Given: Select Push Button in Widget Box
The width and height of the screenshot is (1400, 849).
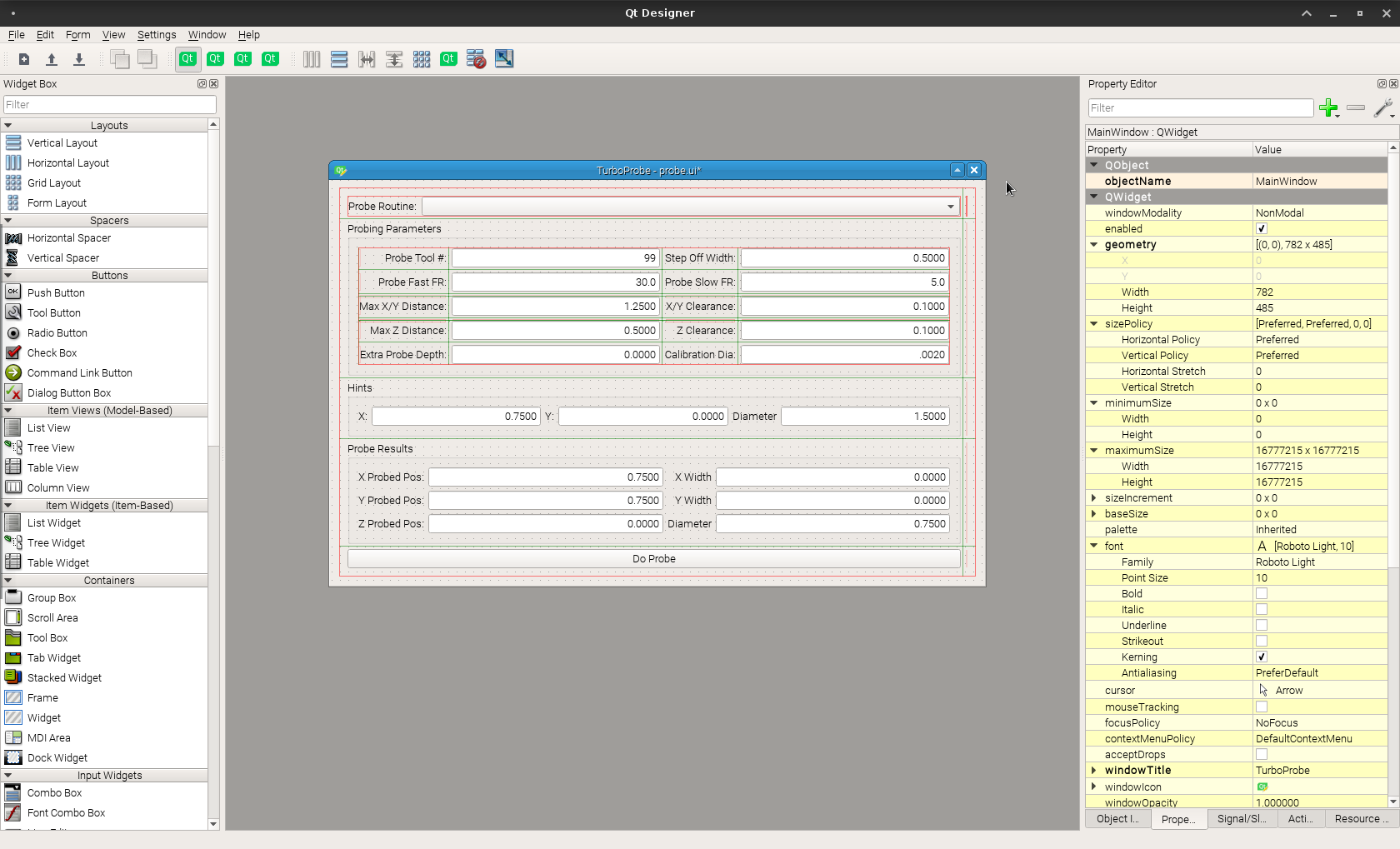Looking at the screenshot, I should pyautogui.click(x=56, y=293).
